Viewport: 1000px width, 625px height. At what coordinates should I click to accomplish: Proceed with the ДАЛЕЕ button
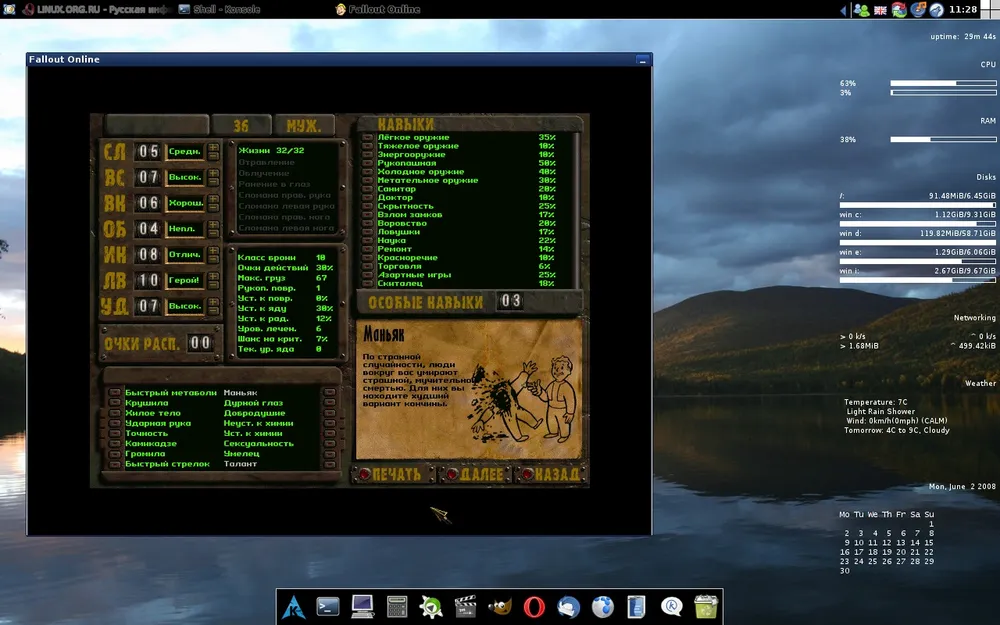point(476,474)
